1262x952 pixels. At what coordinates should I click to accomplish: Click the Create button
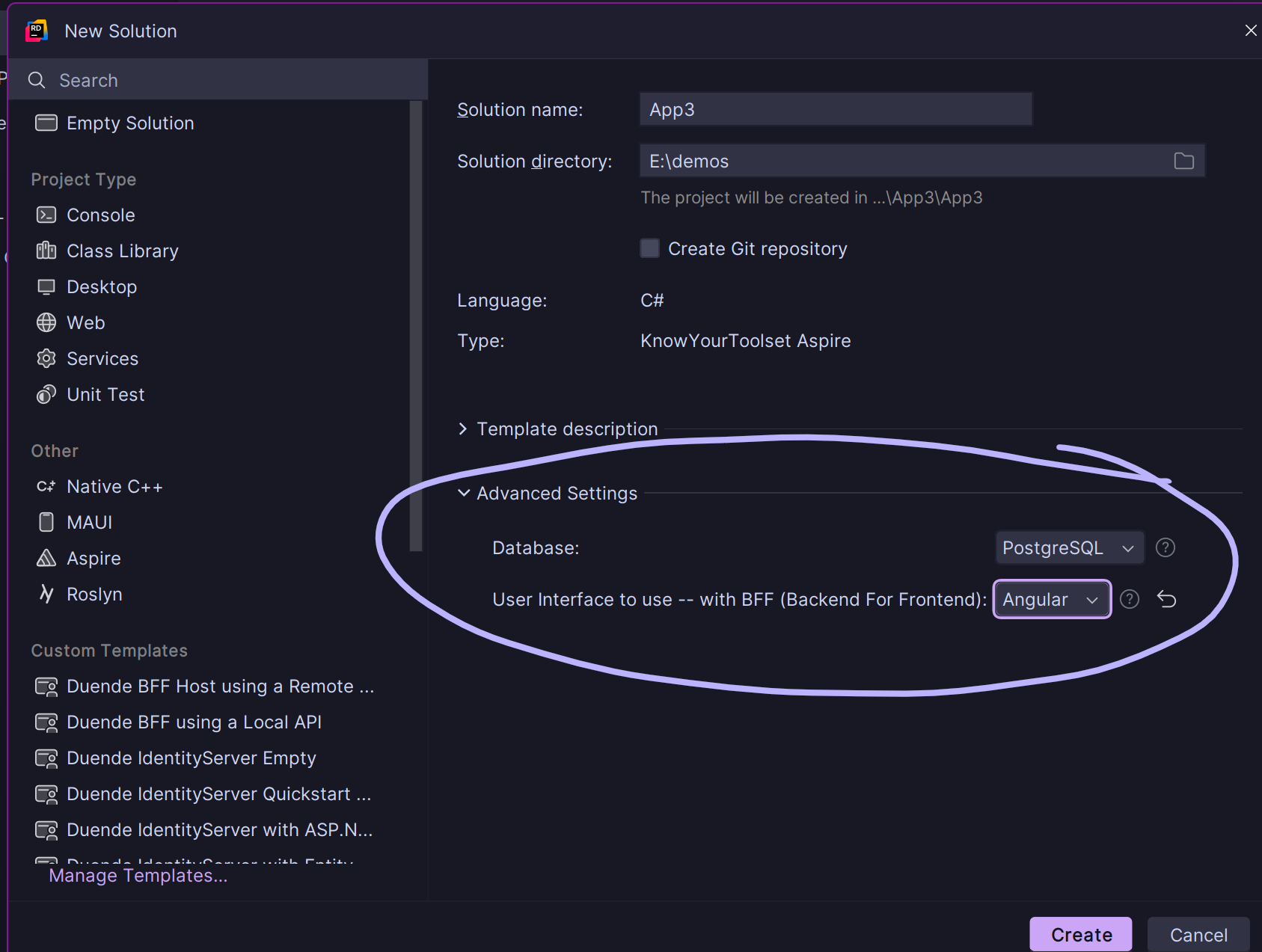tap(1081, 935)
